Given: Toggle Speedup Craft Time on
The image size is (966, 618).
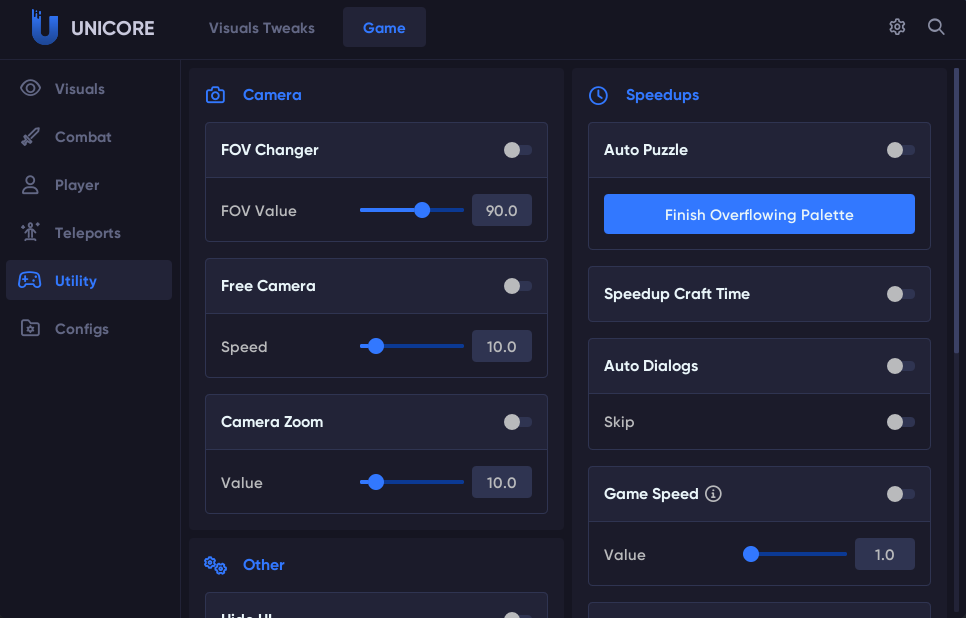Looking at the screenshot, I should click(x=900, y=294).
